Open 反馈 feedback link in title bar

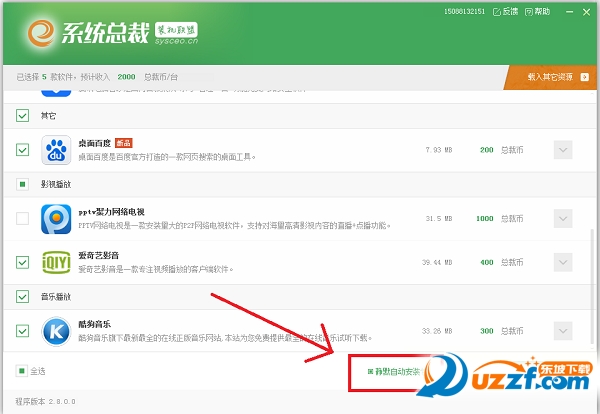click(x=505, y=12)
